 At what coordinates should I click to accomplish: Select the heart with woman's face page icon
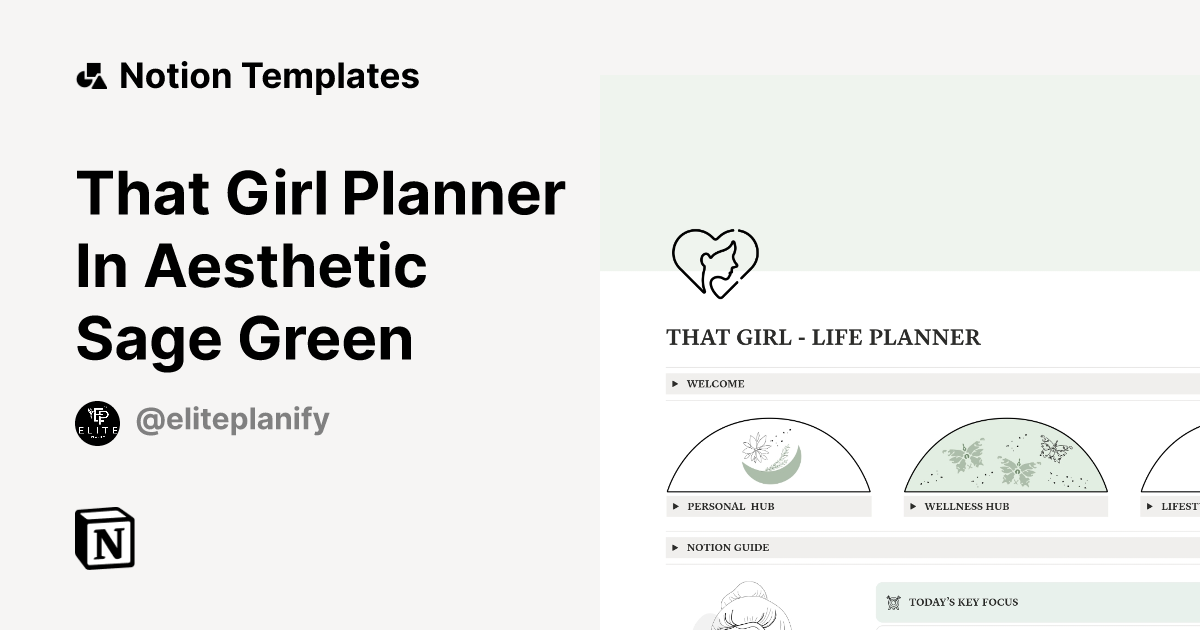point(716,263)
